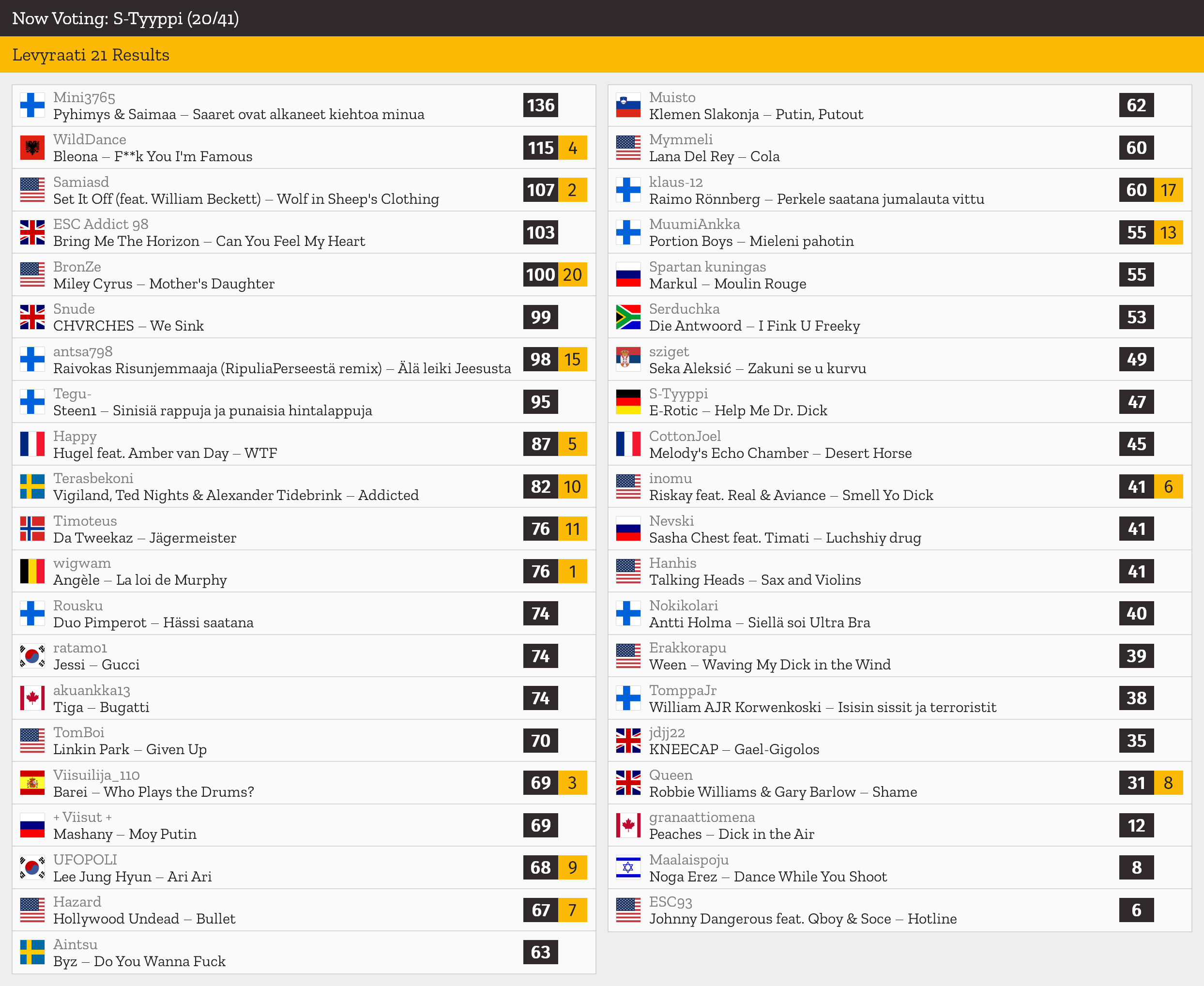Viewport: 1204px width, 986px height.
Task: Click the Israeli flag next to Maalaispoju
Action: pos(628,868)
